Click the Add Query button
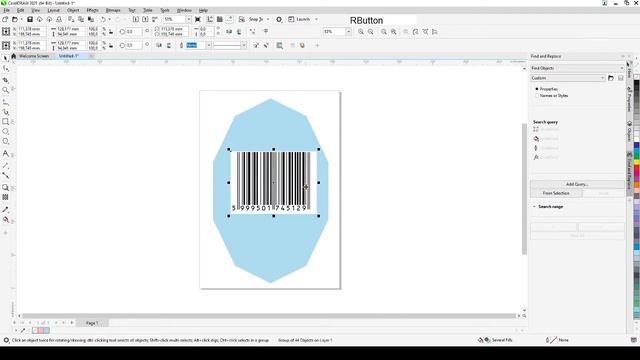Image resolution: width=640 pixels, height=360 pixels. coord(577,184)
